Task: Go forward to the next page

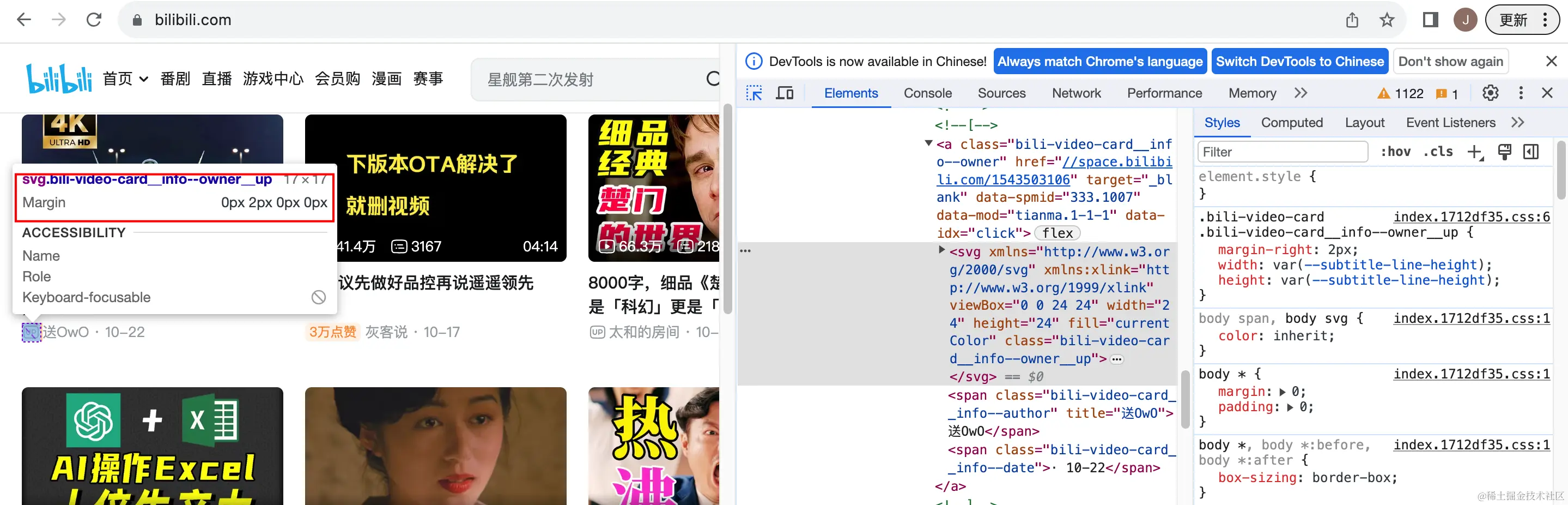Action: point(58,20)
